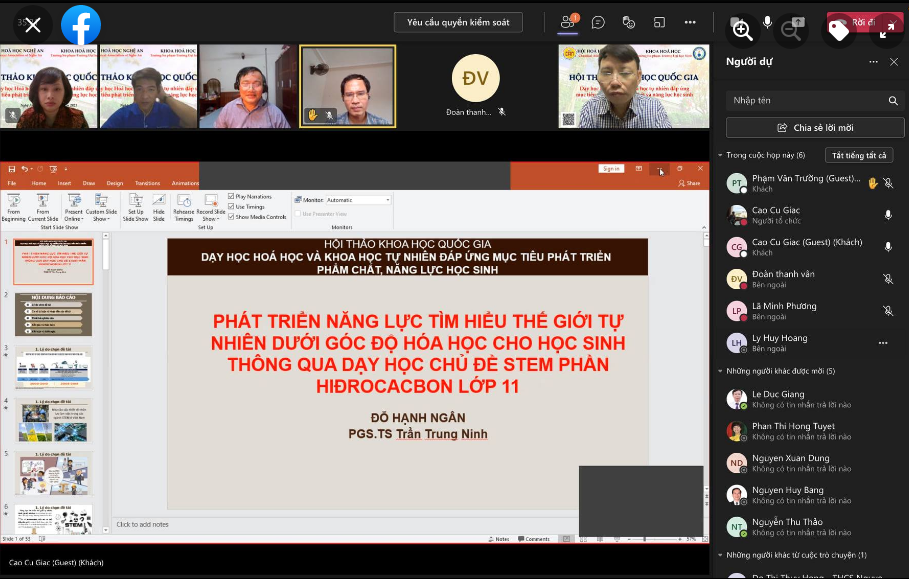Collapse the 'Những người khác được mời' section
Image resolution: width=909 pixels, height=579 pixels.
click(720, 371)
